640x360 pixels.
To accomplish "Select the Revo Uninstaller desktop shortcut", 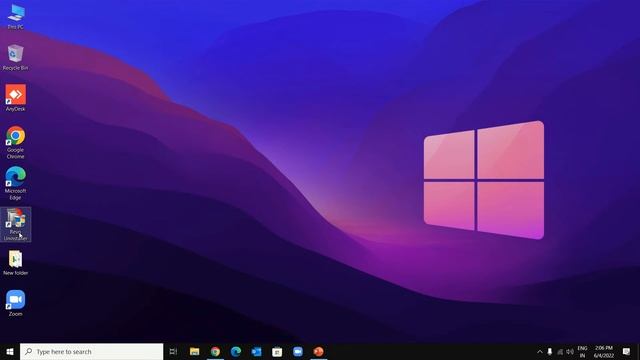I will click(x=16, y=224).
